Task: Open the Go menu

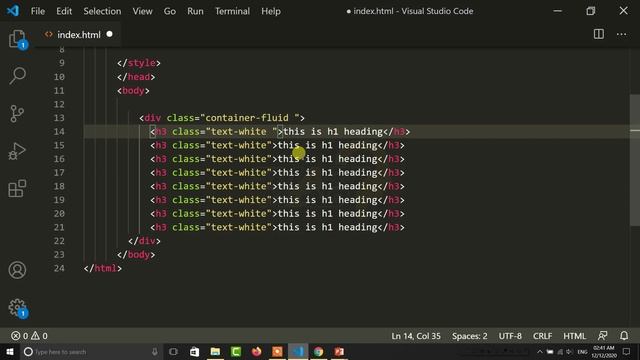Action: (169, 11)
